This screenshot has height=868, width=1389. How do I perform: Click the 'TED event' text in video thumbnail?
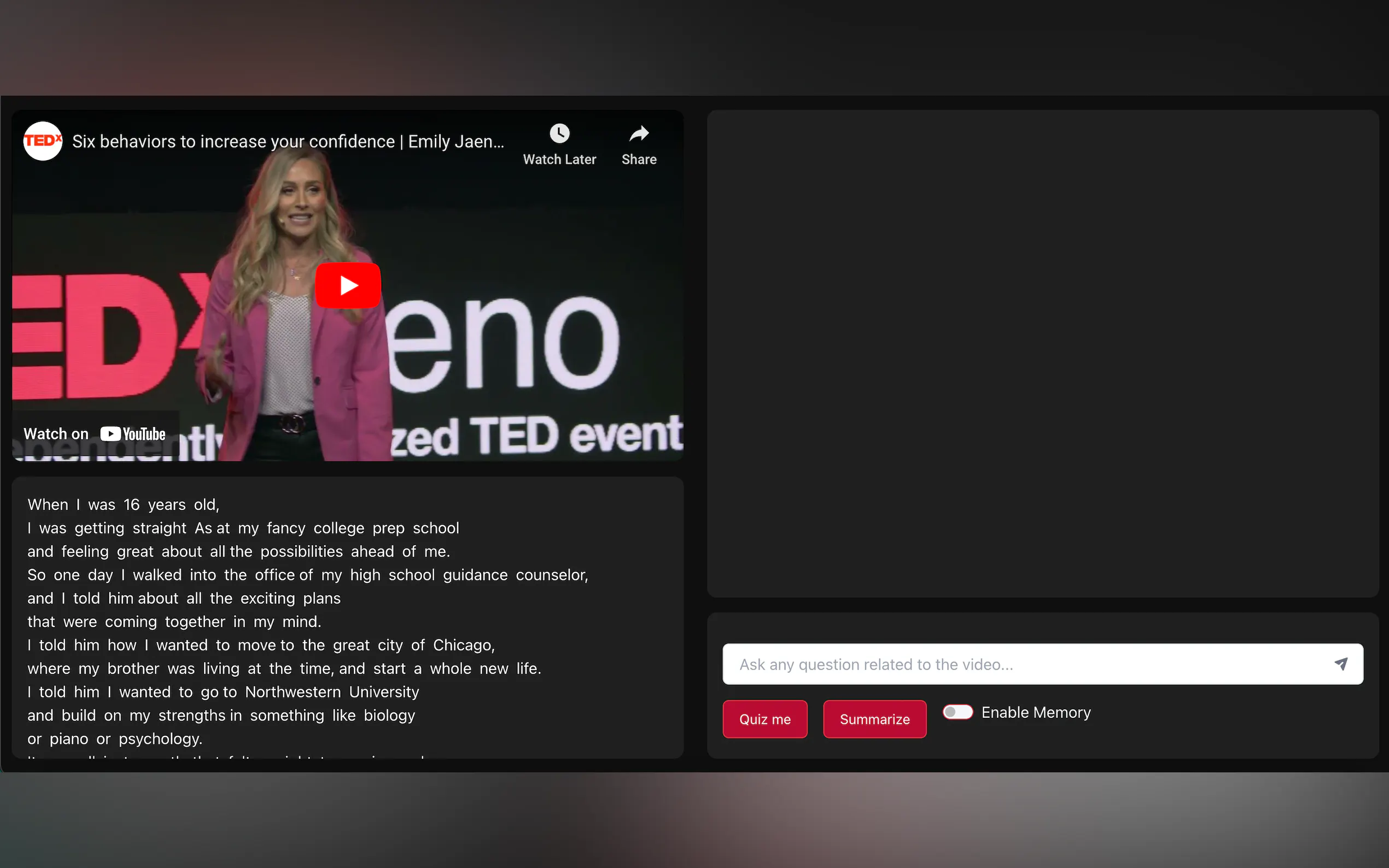(576, 435)
